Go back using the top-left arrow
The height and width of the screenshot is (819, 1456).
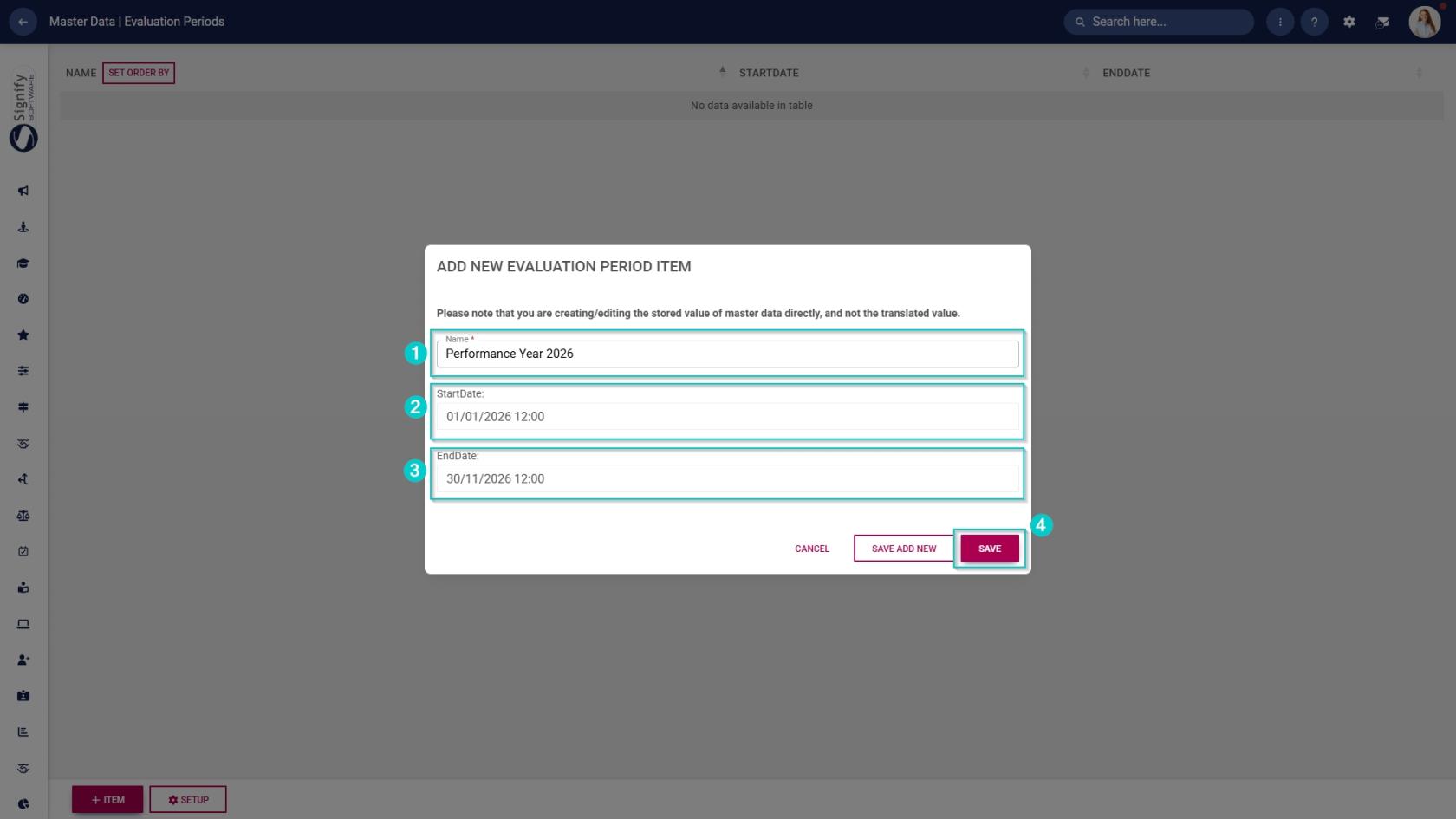coord(23,22)
